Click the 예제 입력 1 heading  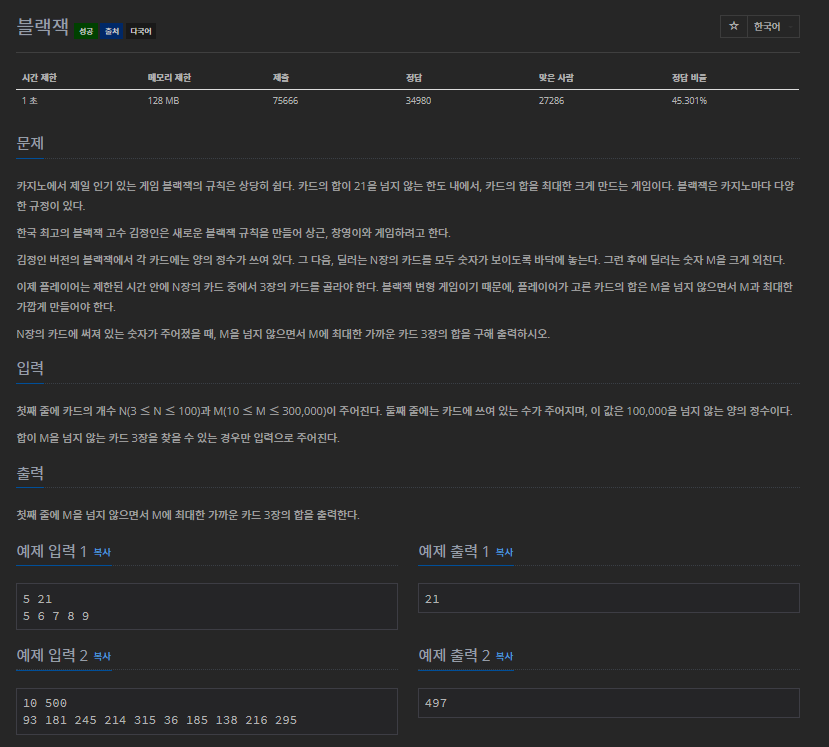[x=52, y=551]
